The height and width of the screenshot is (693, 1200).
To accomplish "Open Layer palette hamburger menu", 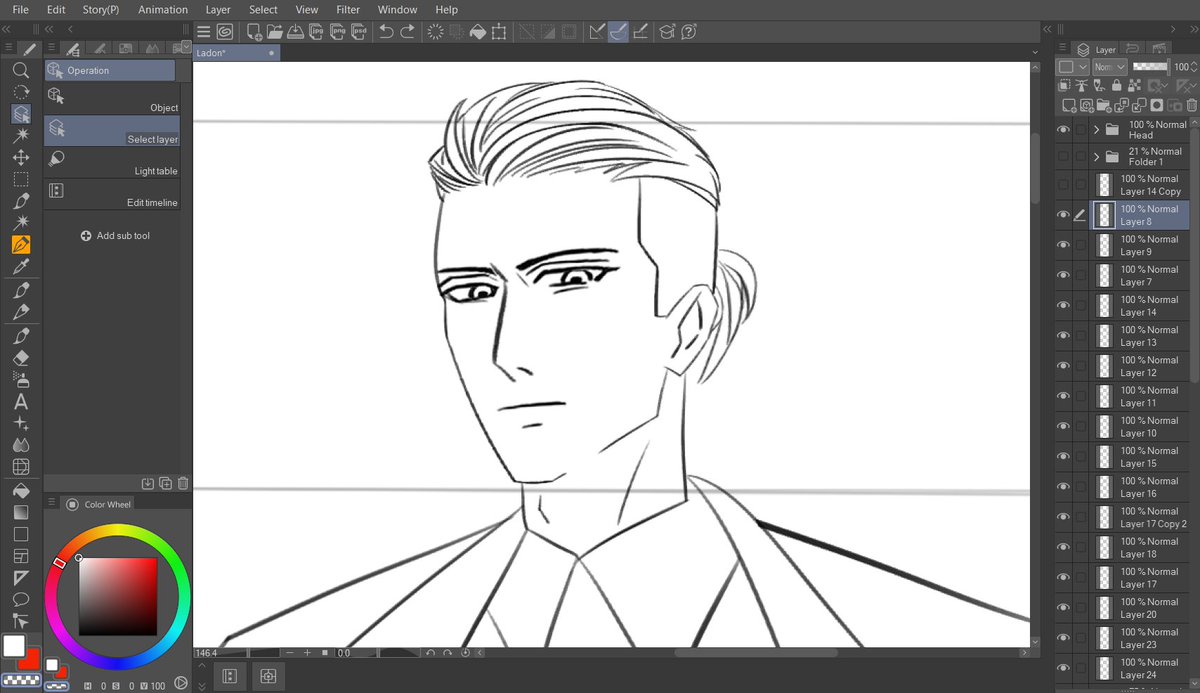I will (x=1062, y=49).
